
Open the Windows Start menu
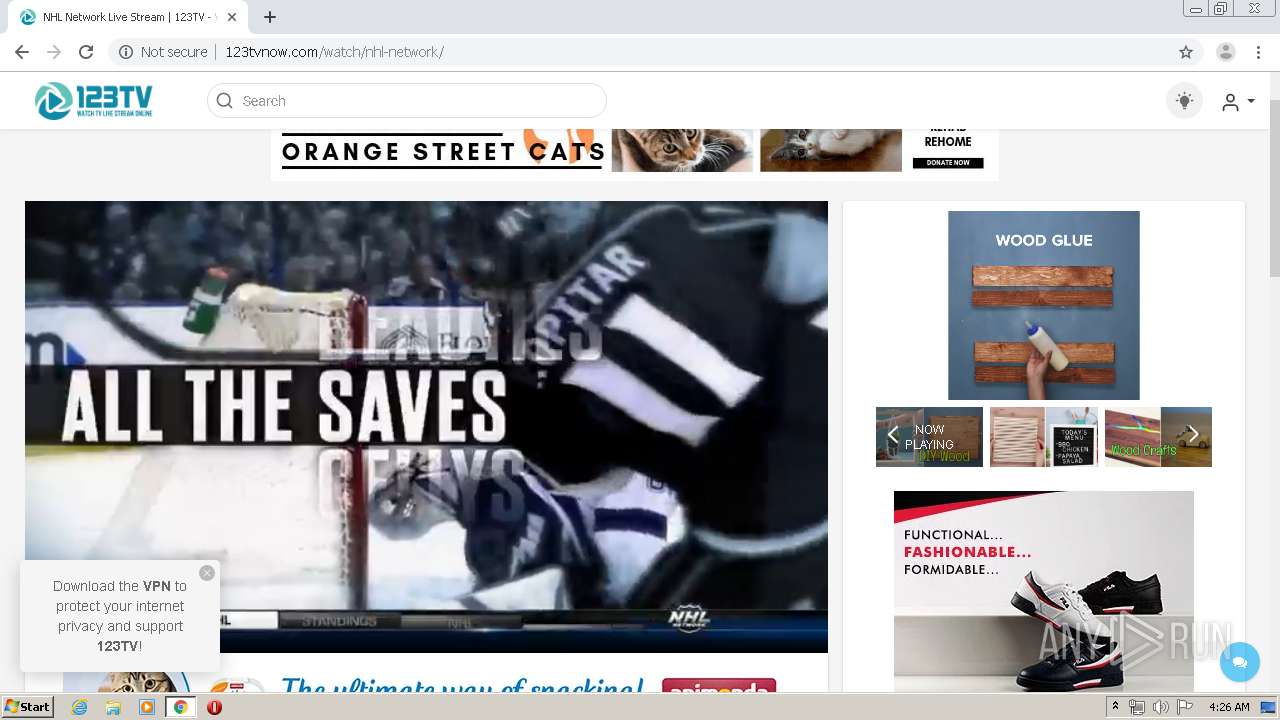pos(27,707)
